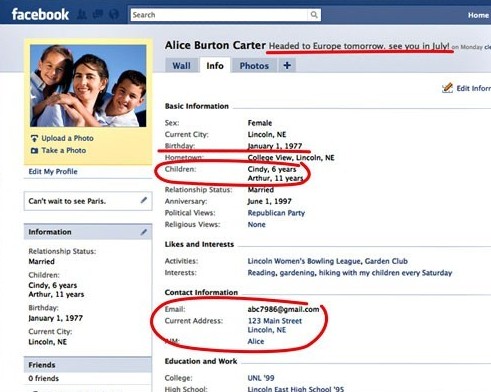Select the Info tab
491x392 pixels.
click(215, 66)
